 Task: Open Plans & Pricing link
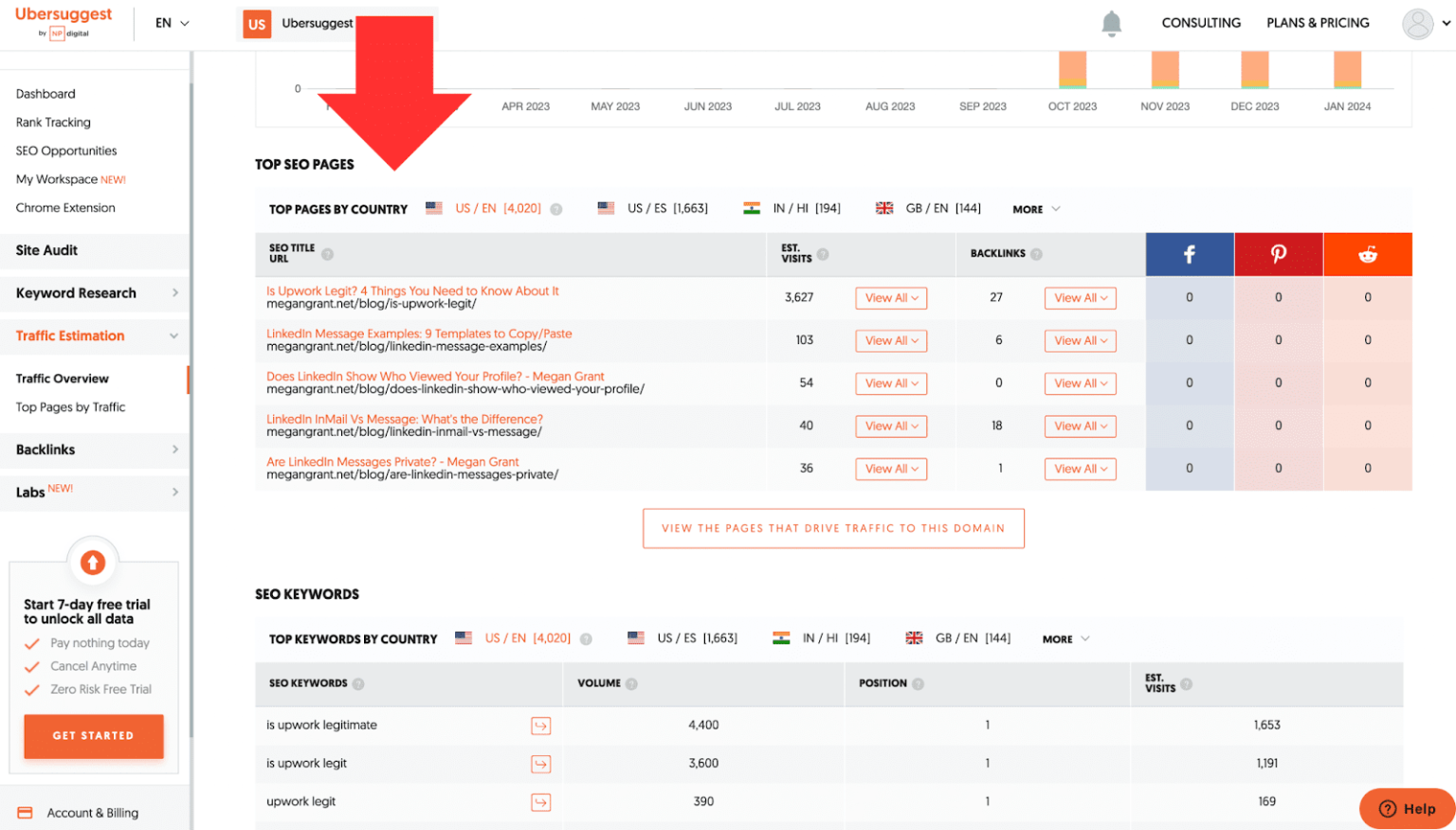coord(1318,23)
